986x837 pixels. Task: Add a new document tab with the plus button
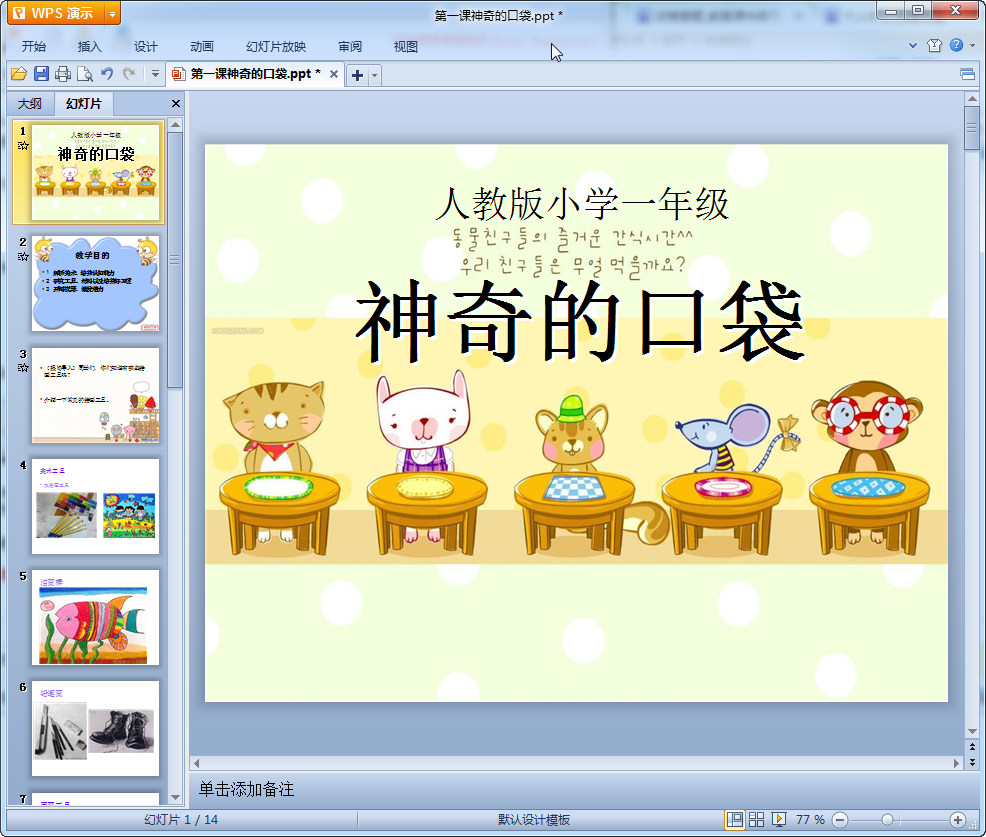[357, 75]
